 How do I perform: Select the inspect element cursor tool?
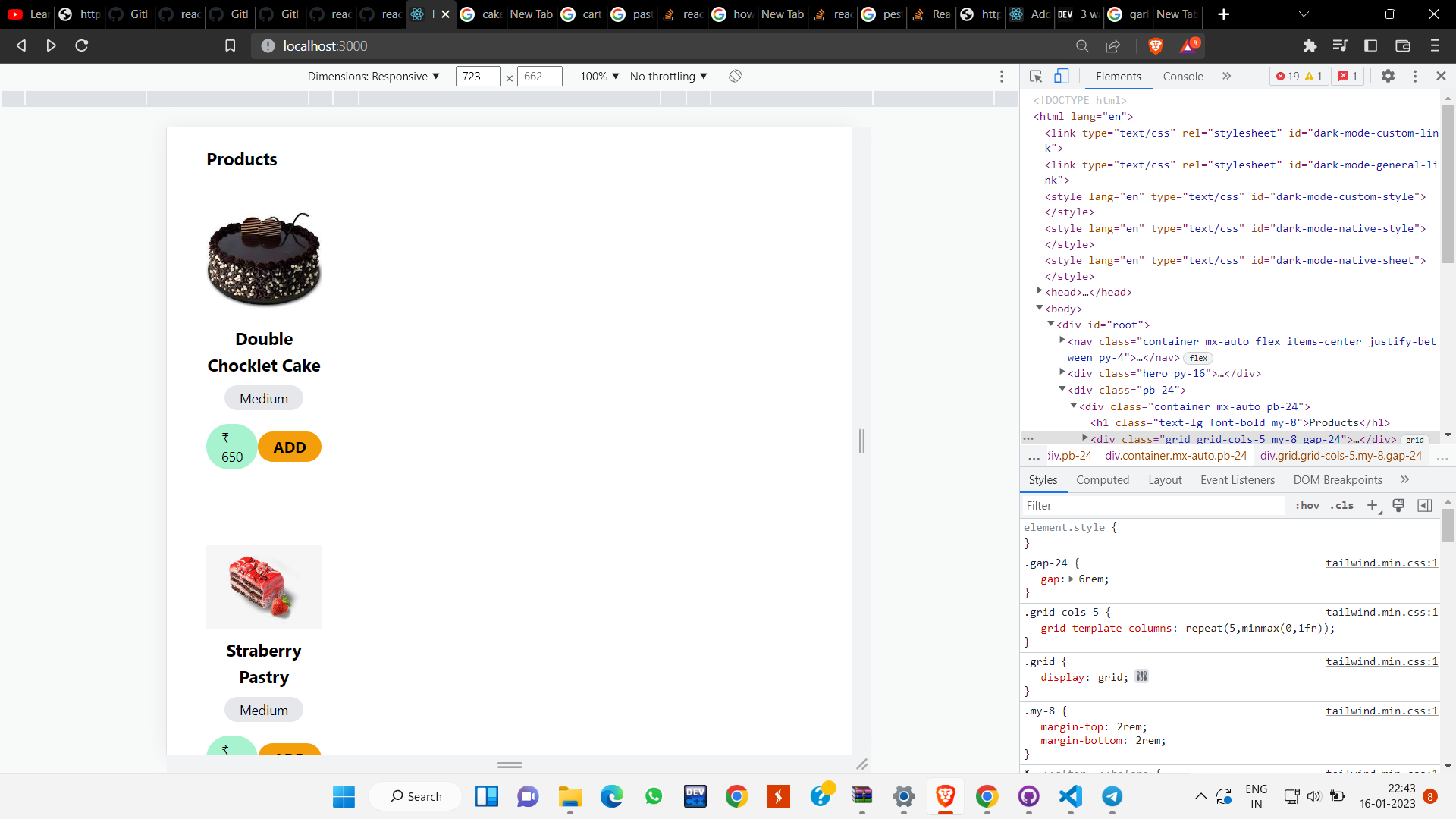coord(1035,76)
